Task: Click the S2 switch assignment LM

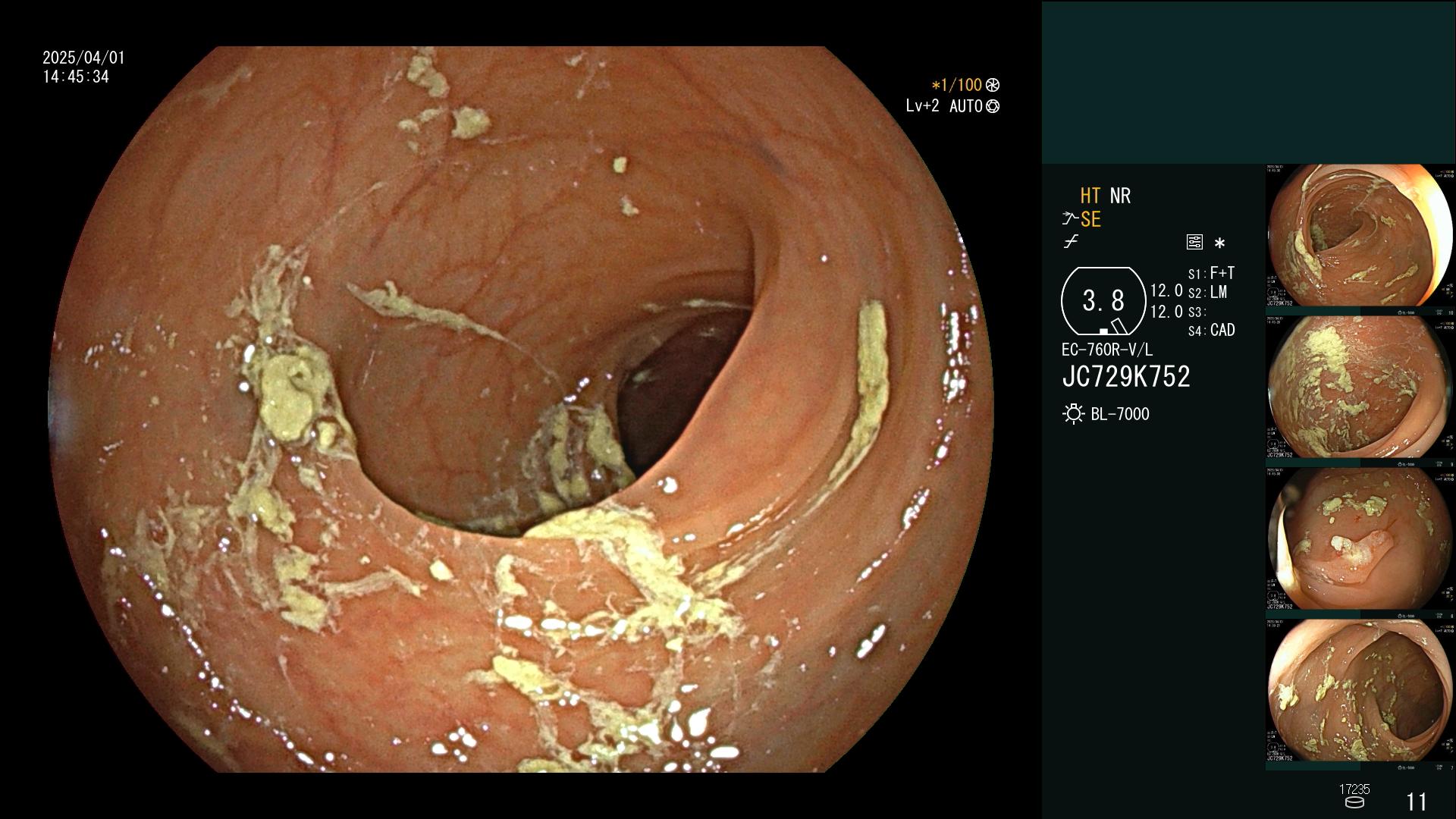Action: pyautogui.click(x=1208, y=293)
